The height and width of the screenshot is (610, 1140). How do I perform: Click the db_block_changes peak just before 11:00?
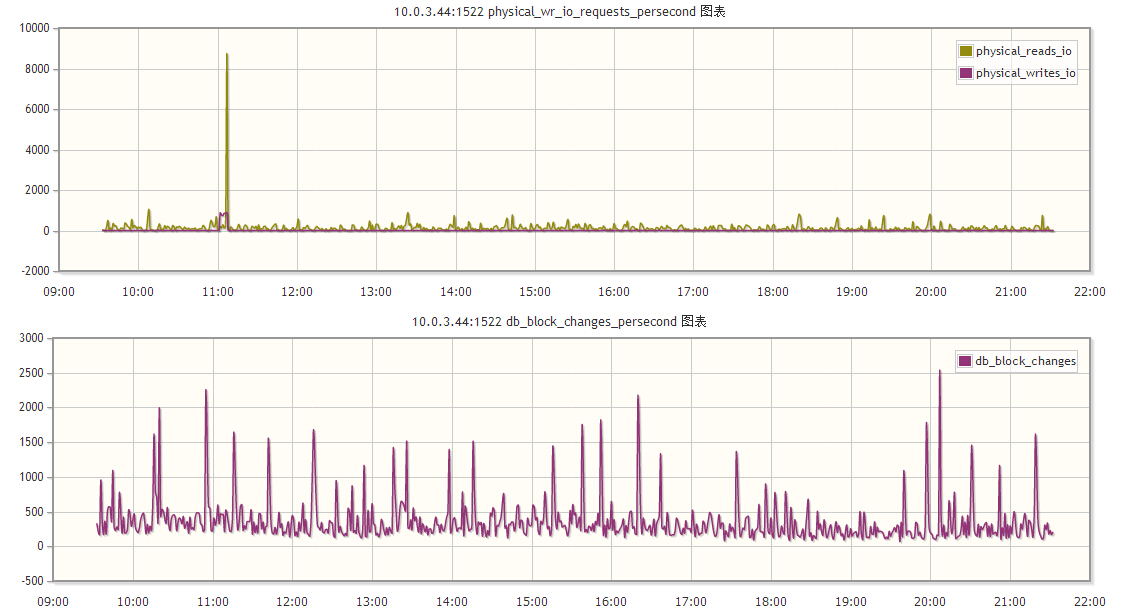pyautogui.click(x=206, y=392)
